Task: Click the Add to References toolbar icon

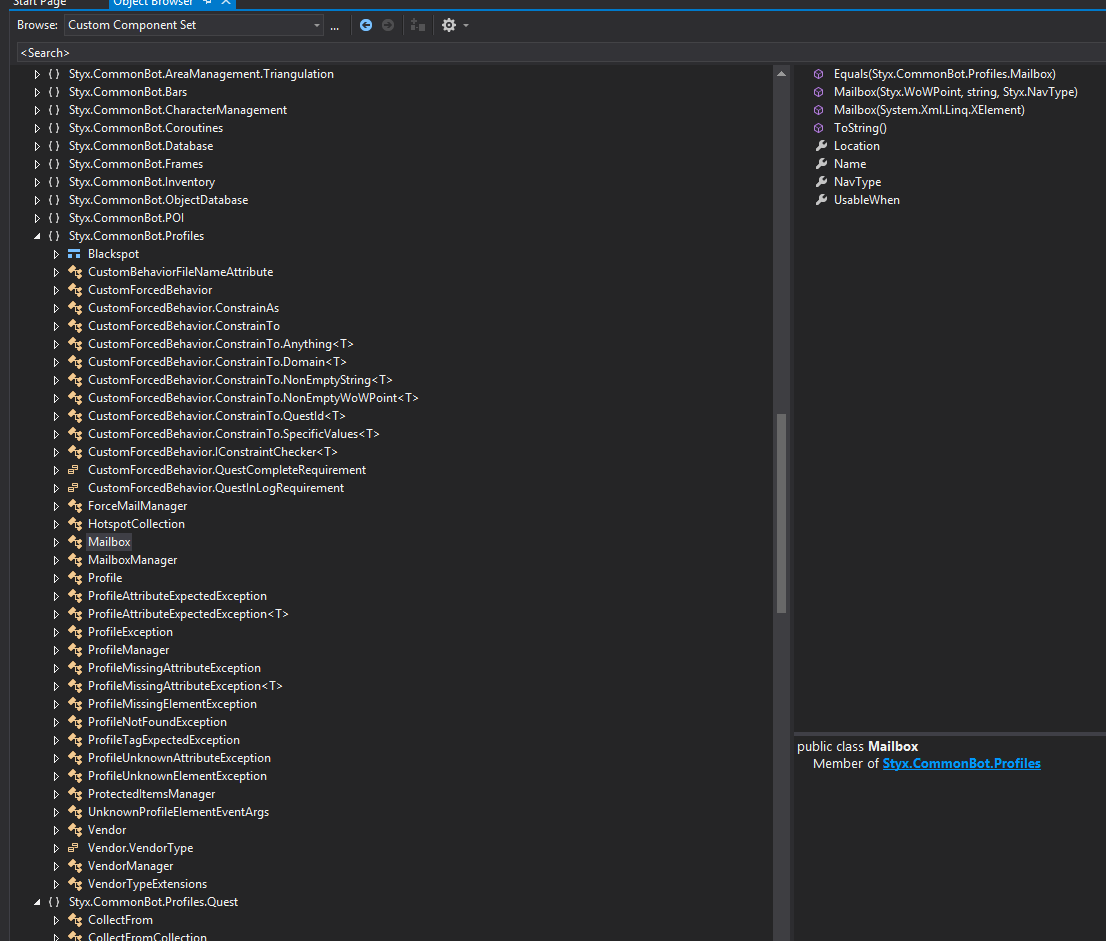Action: [418, 25]
